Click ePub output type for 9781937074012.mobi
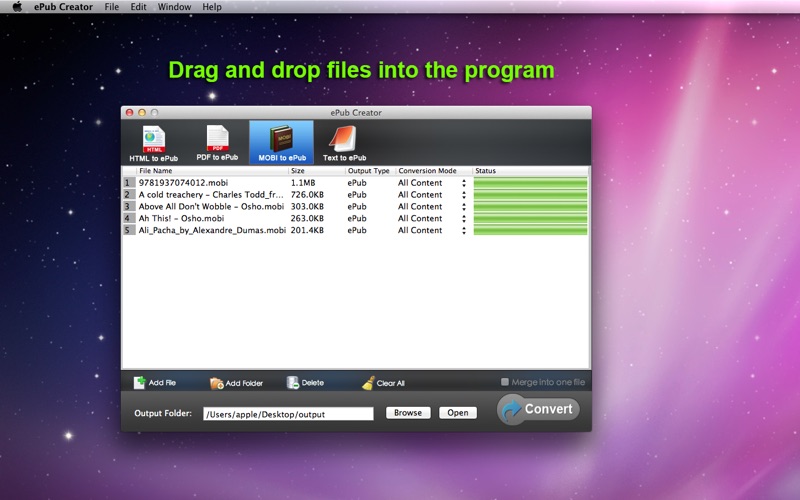Image resolution: width=800 pixels, height=500 pixels. [x=357, y=183]
